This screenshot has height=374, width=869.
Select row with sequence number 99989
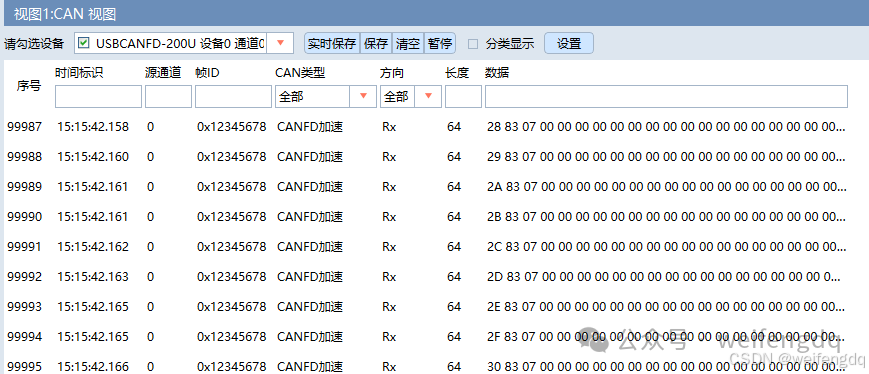click(426, 187)
